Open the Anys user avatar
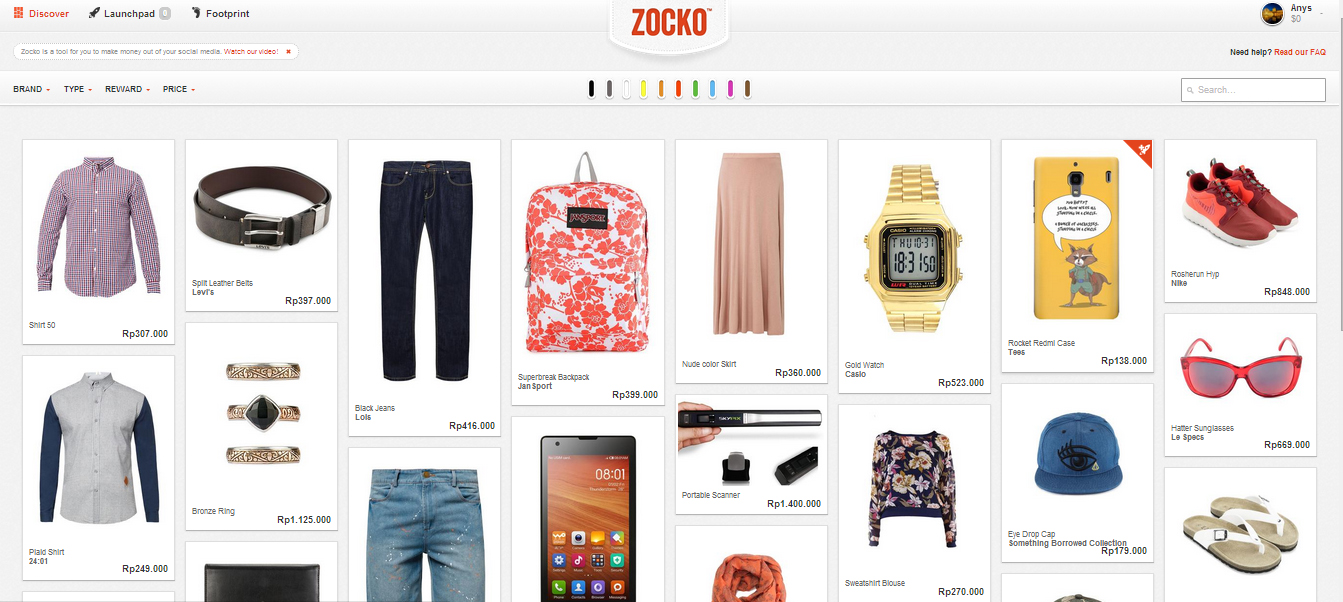The height and width of the screenshot is (602, 1343). (x=1273, y=14)
